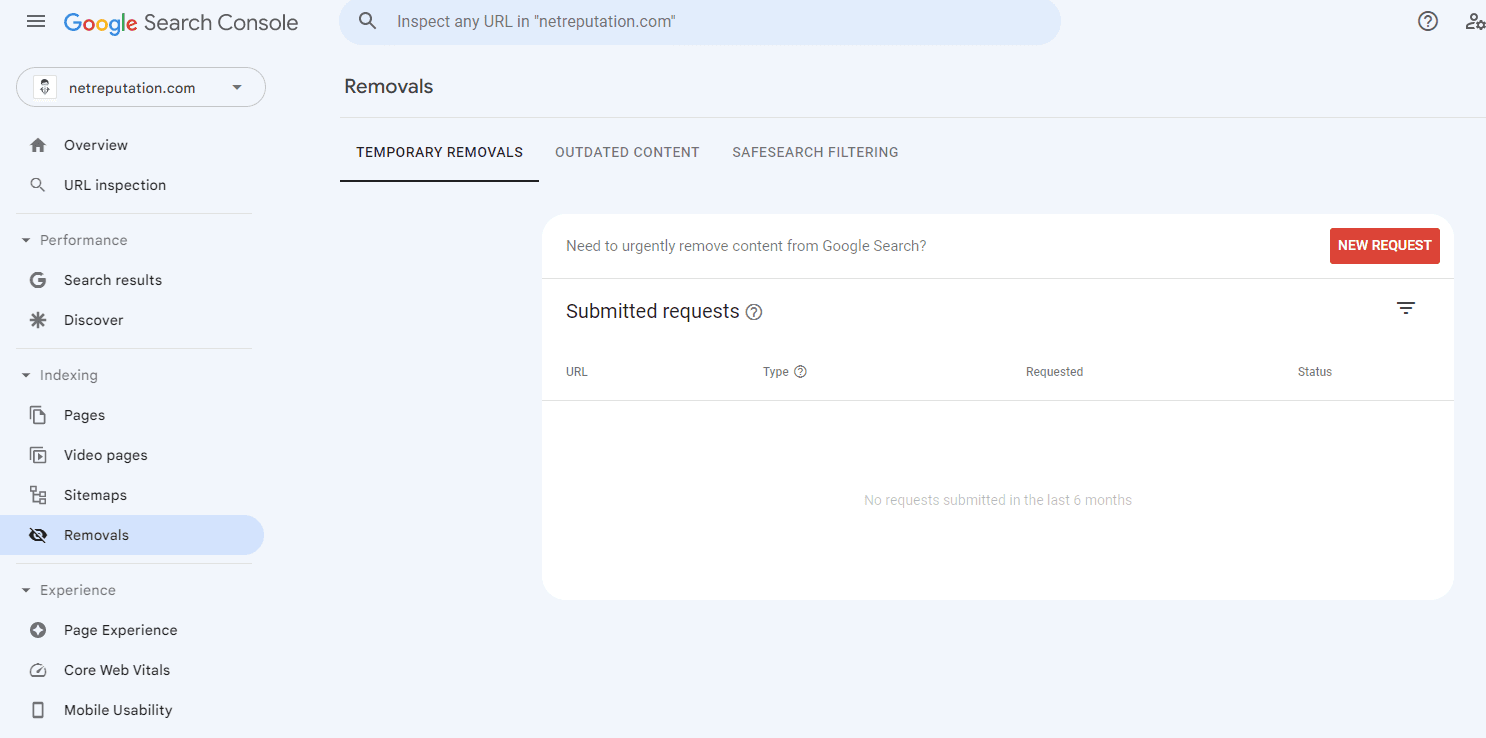The image size is (1486, 738).
Task: Go to the Overview page
Action: point(95,144)
